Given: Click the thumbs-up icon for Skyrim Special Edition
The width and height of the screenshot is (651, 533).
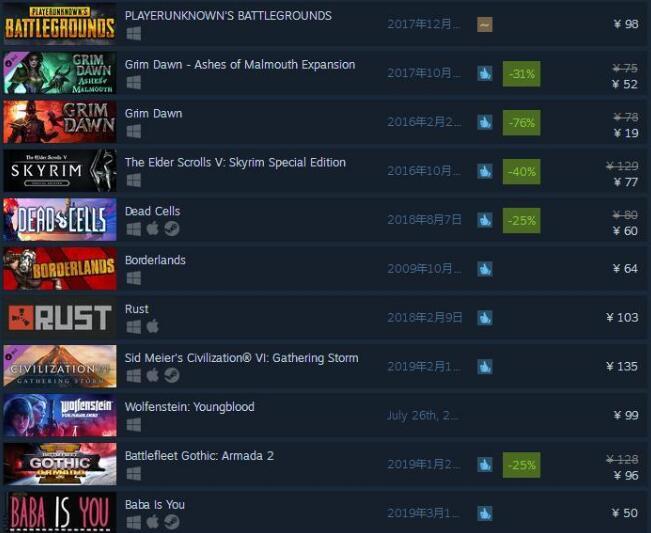Looking at the screenshot, I should tap(485, 171).
